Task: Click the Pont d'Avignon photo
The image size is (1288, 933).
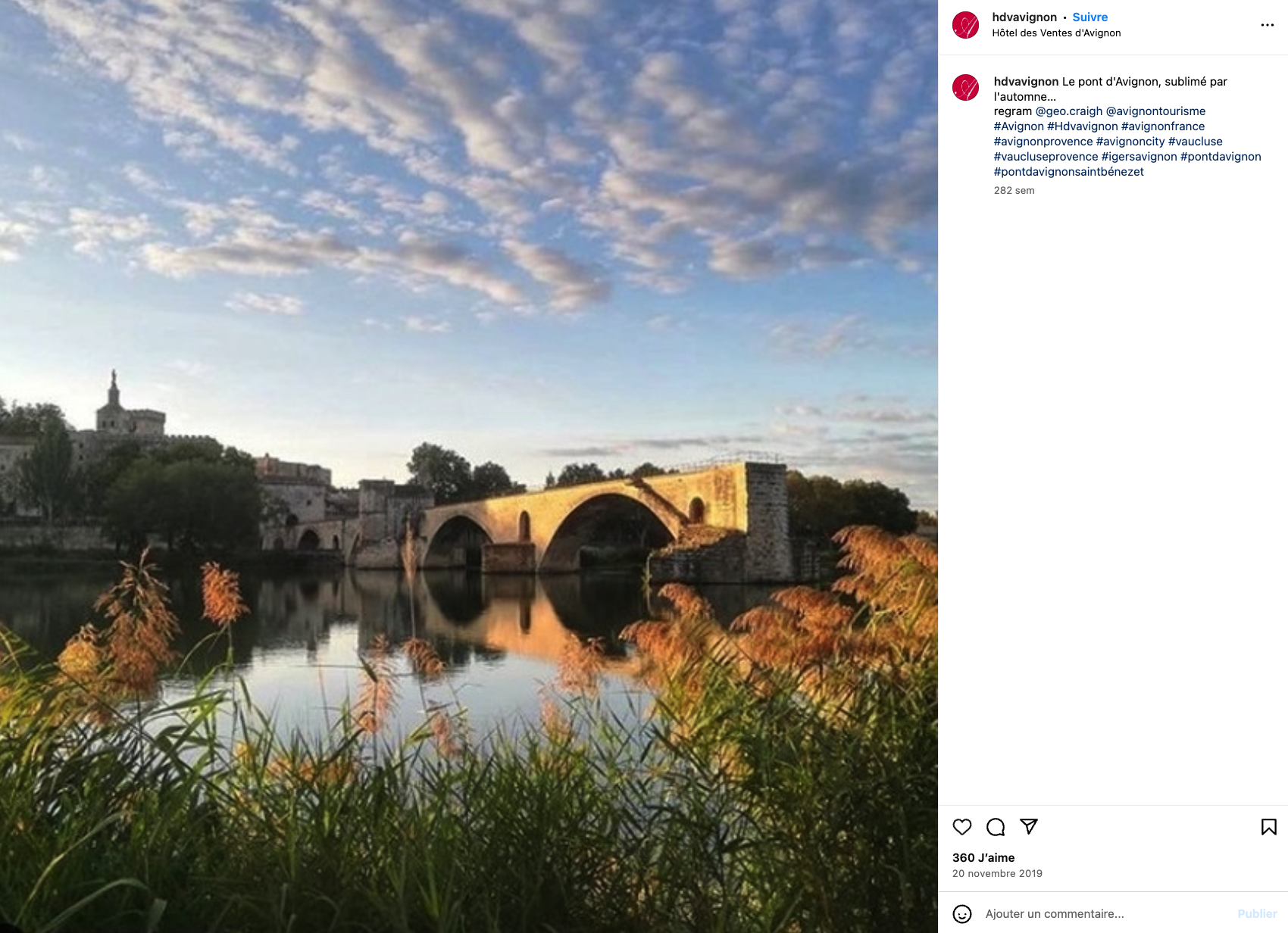Action: click(x=468, y=466)
